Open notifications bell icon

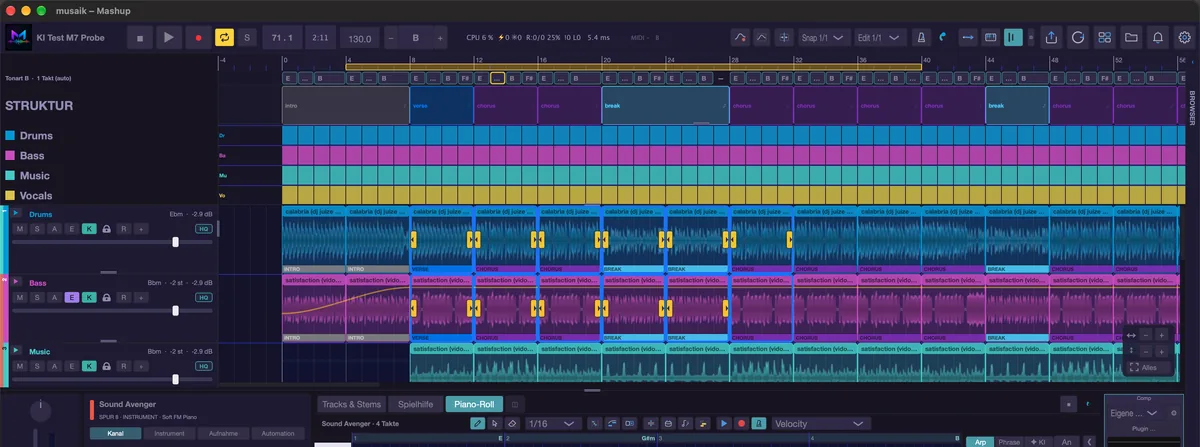click(x=1158, y=38)
